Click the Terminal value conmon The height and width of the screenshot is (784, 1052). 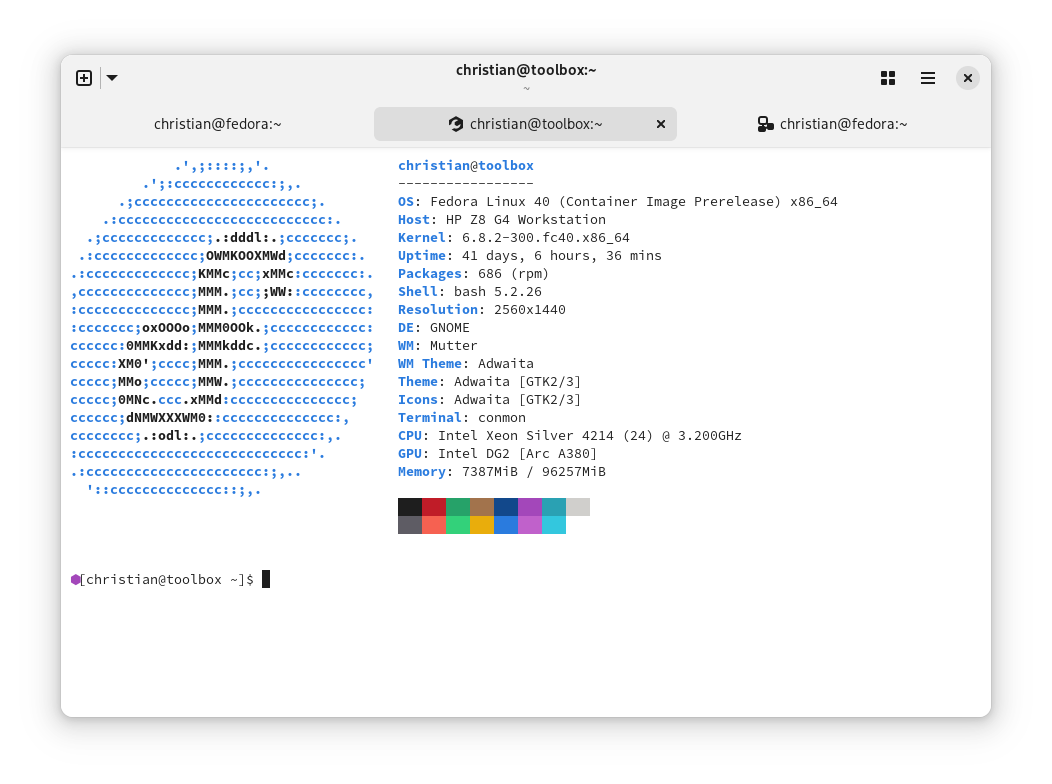pyautogui.click(x=502, y=418)
